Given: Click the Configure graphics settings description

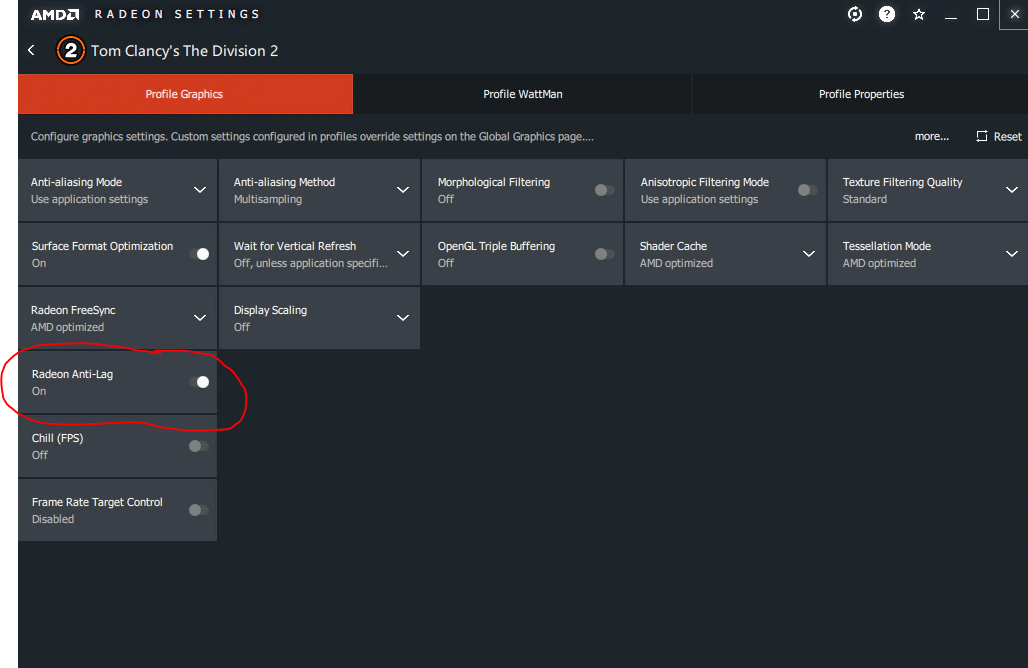Looking at the screenshot, I should 312,136.
